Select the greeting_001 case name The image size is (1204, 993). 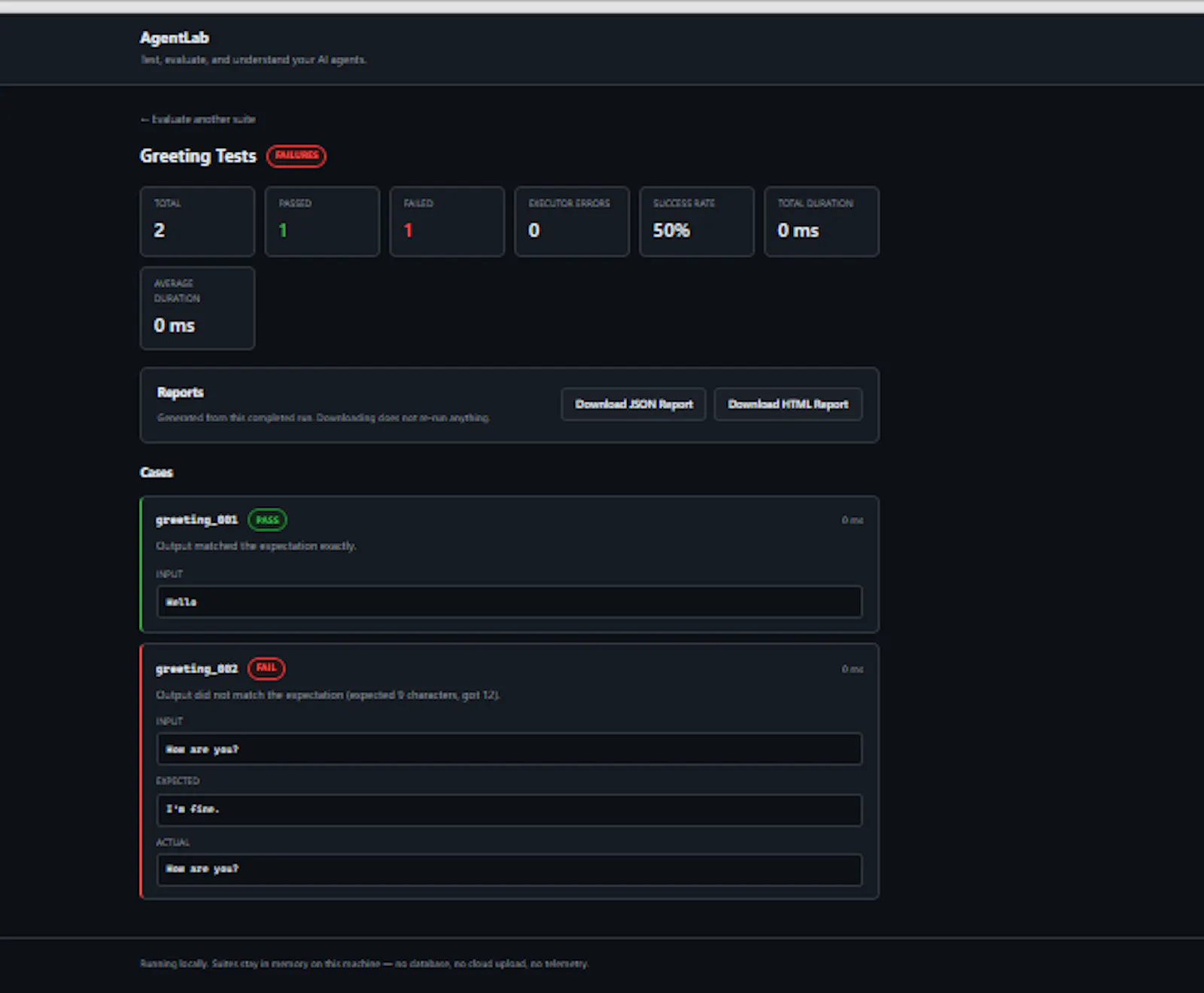point(196,520)
